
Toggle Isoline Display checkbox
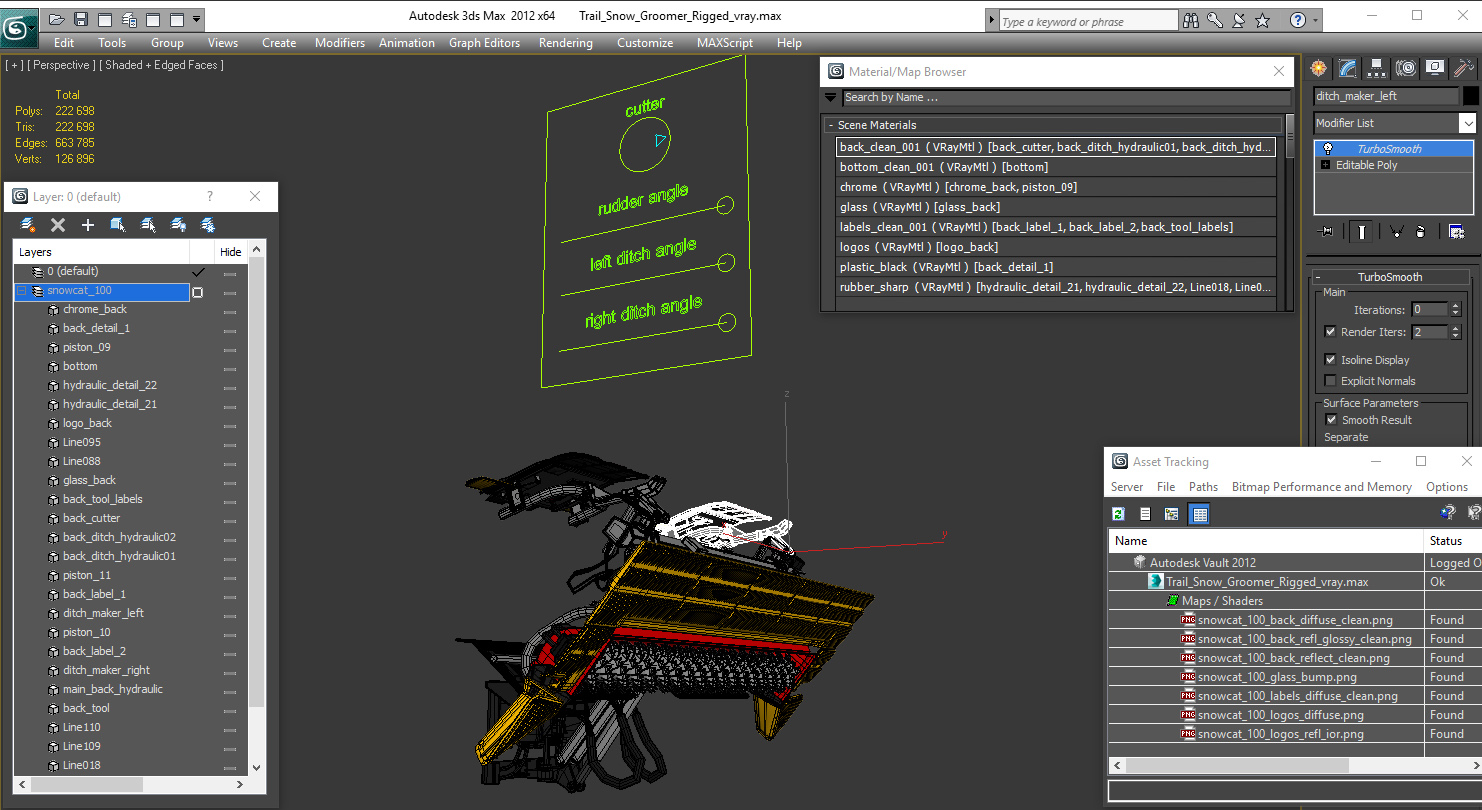(x=1330, y=360)
